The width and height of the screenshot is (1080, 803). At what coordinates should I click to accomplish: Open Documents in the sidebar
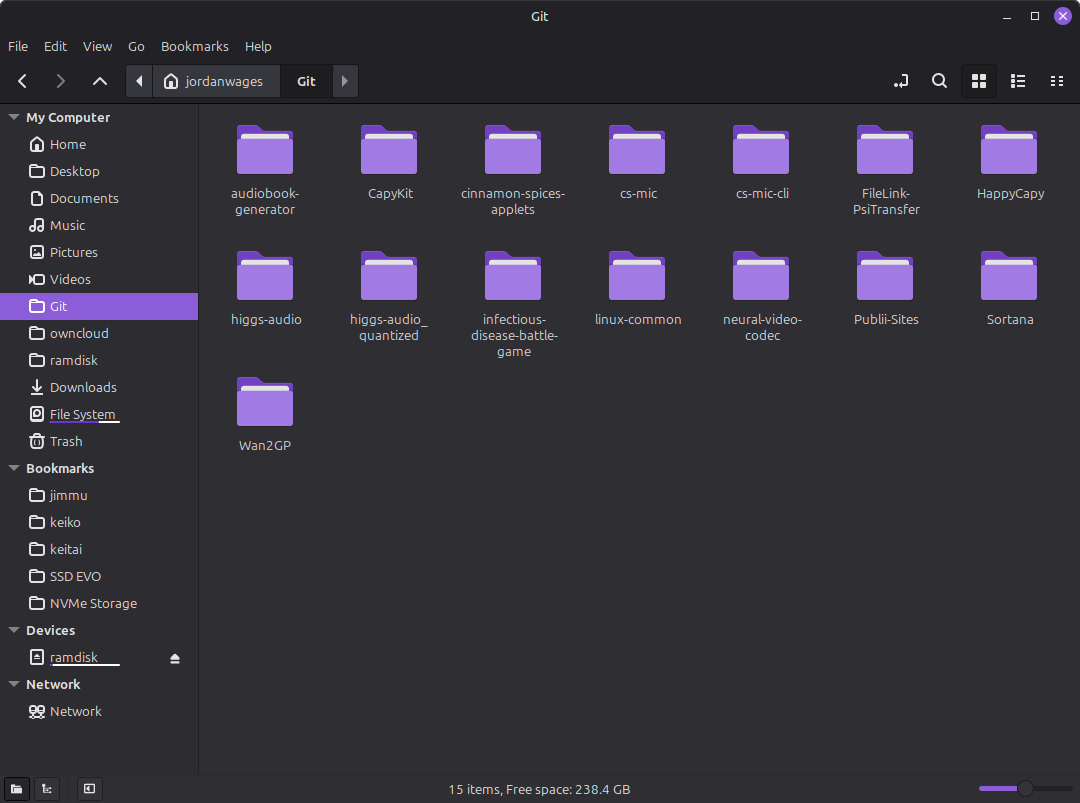click(x=99, y=198)
